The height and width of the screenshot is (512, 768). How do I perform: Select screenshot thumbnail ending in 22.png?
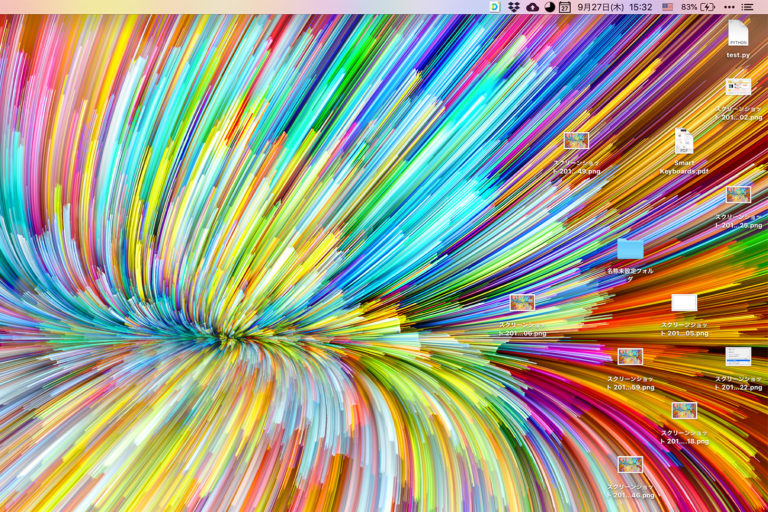click(x=738, y=357)
